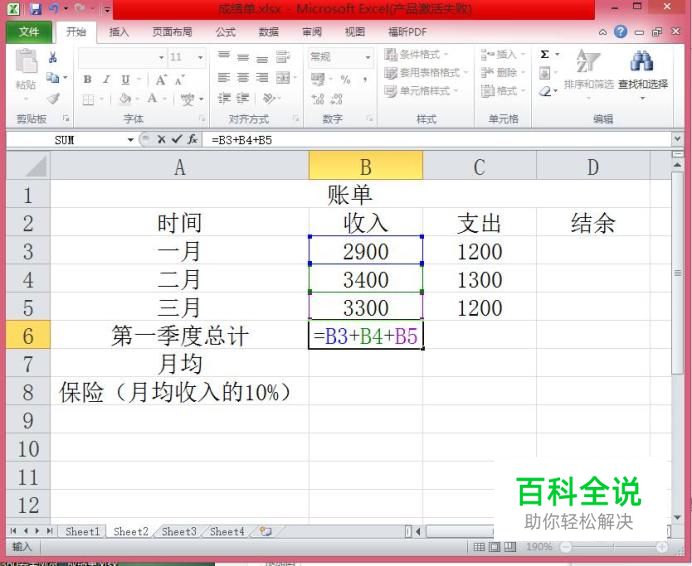Click the Font Color A icon
The image size is (692, 566).
[152, 98]
